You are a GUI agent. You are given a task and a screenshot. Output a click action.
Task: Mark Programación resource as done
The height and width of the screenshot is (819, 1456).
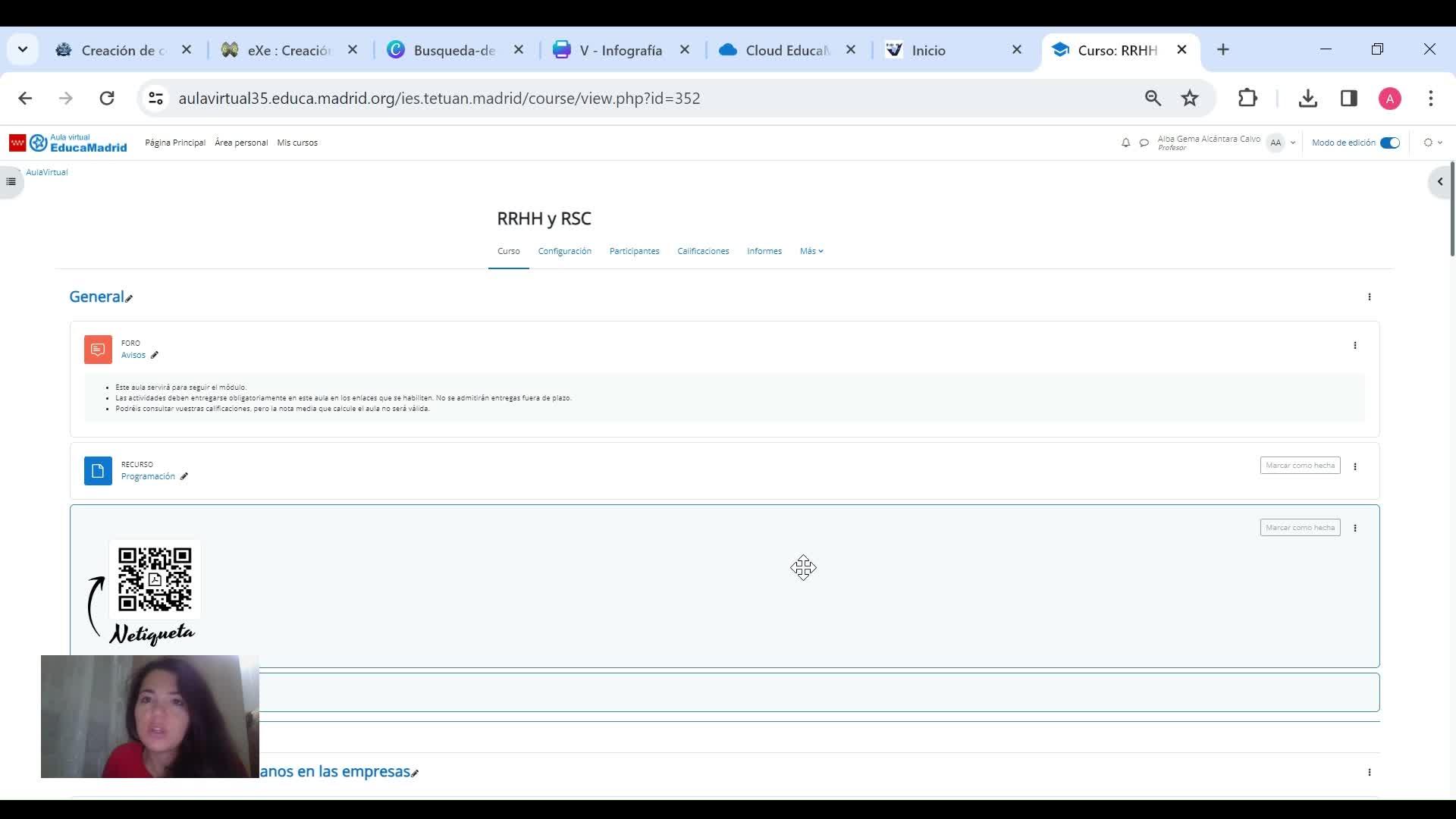[1300, 466]
